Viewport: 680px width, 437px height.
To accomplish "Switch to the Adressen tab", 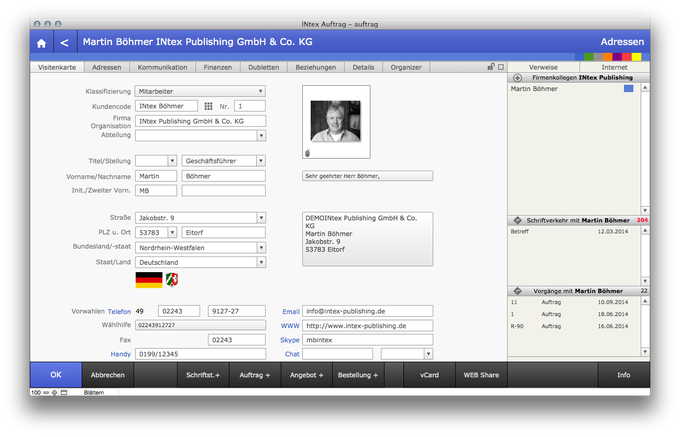I will (107, 67).
